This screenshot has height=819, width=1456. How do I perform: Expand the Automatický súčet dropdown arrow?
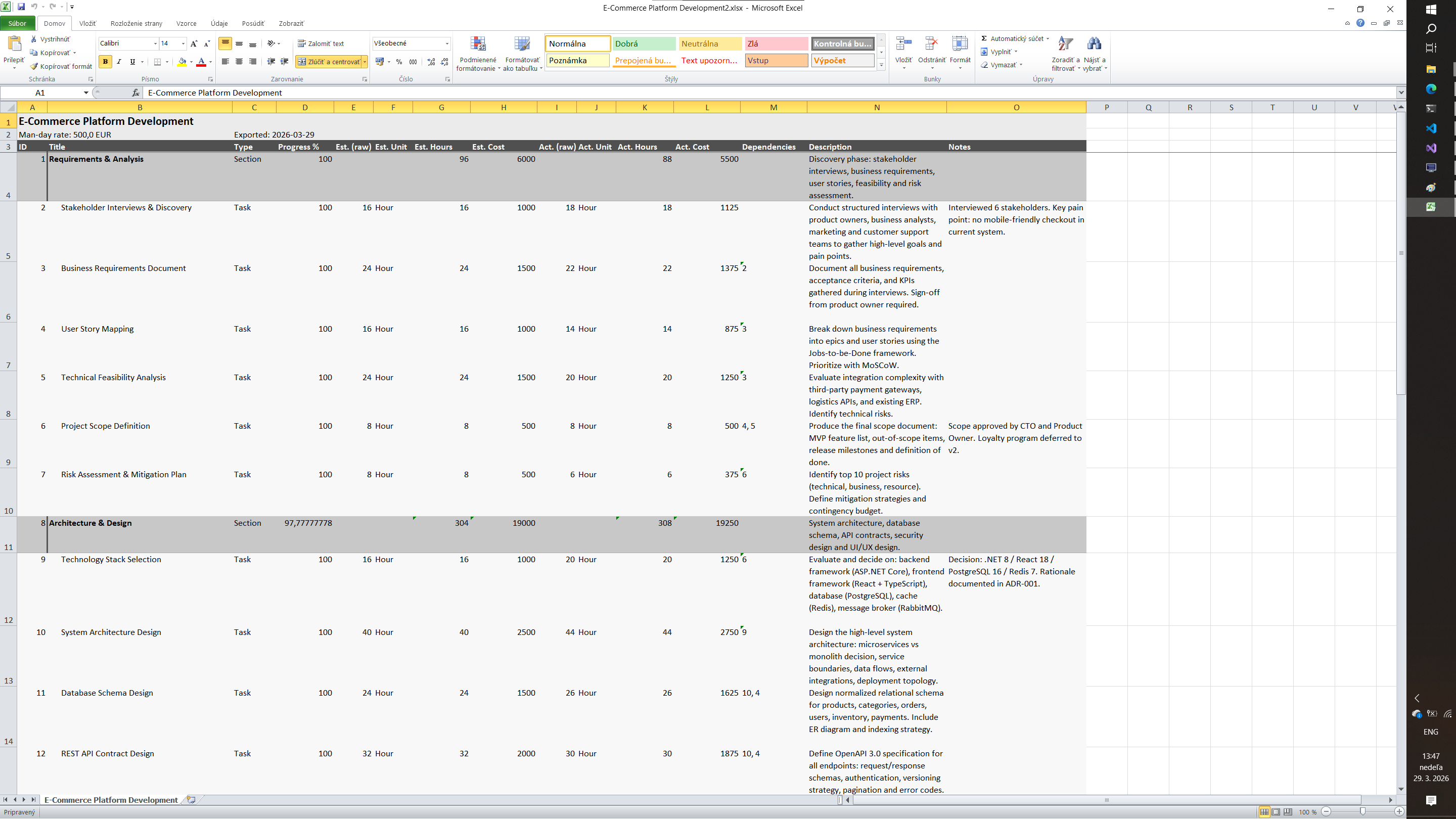point(1048,38)
